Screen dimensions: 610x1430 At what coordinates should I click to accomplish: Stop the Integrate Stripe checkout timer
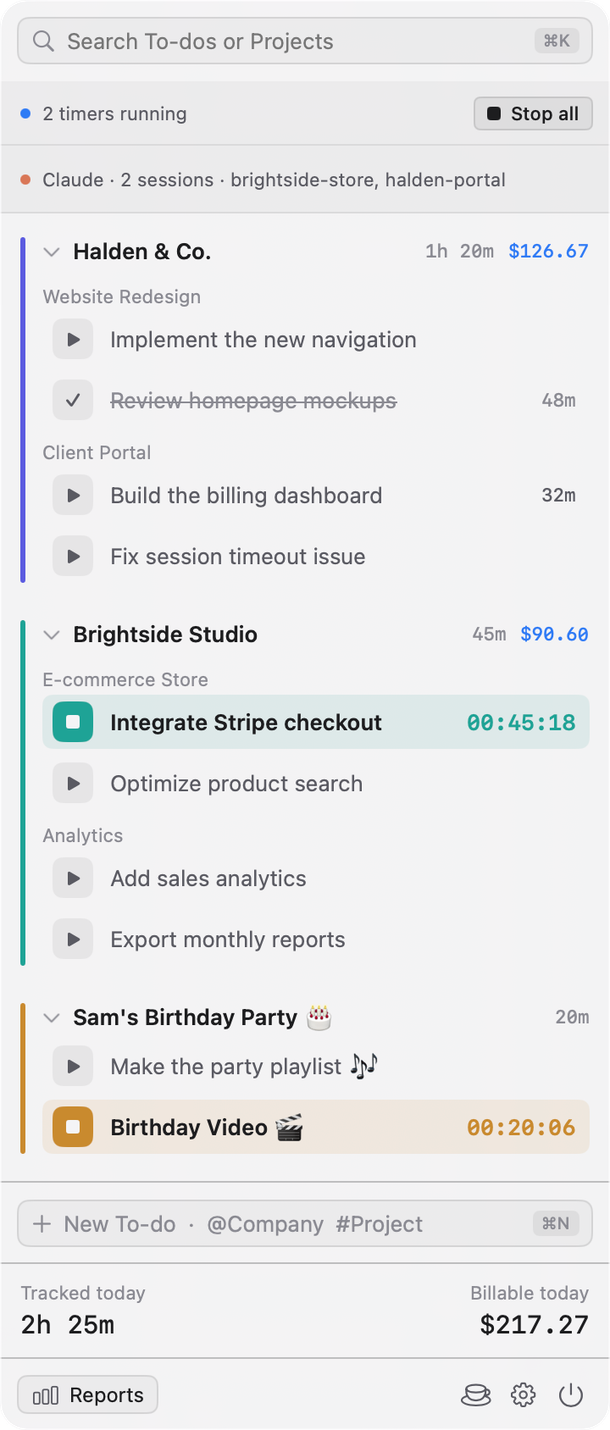73,722
